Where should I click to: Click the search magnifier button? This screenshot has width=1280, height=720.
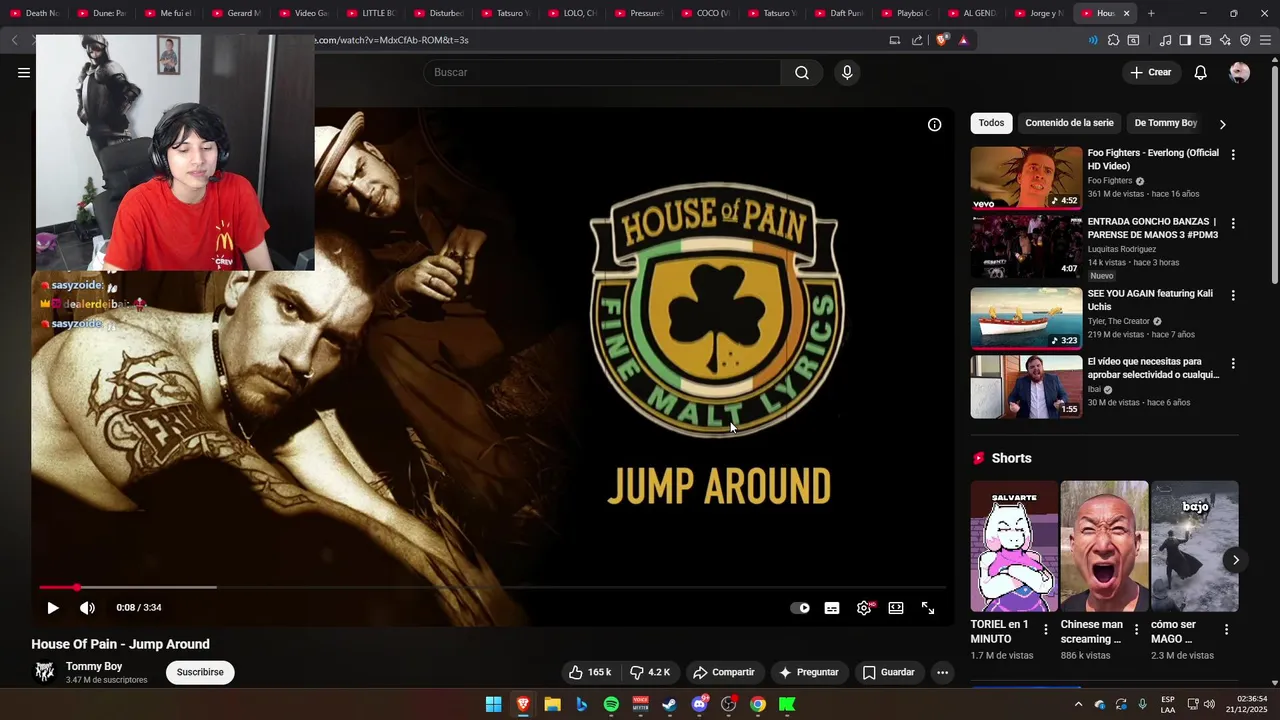tap(802, 72)
